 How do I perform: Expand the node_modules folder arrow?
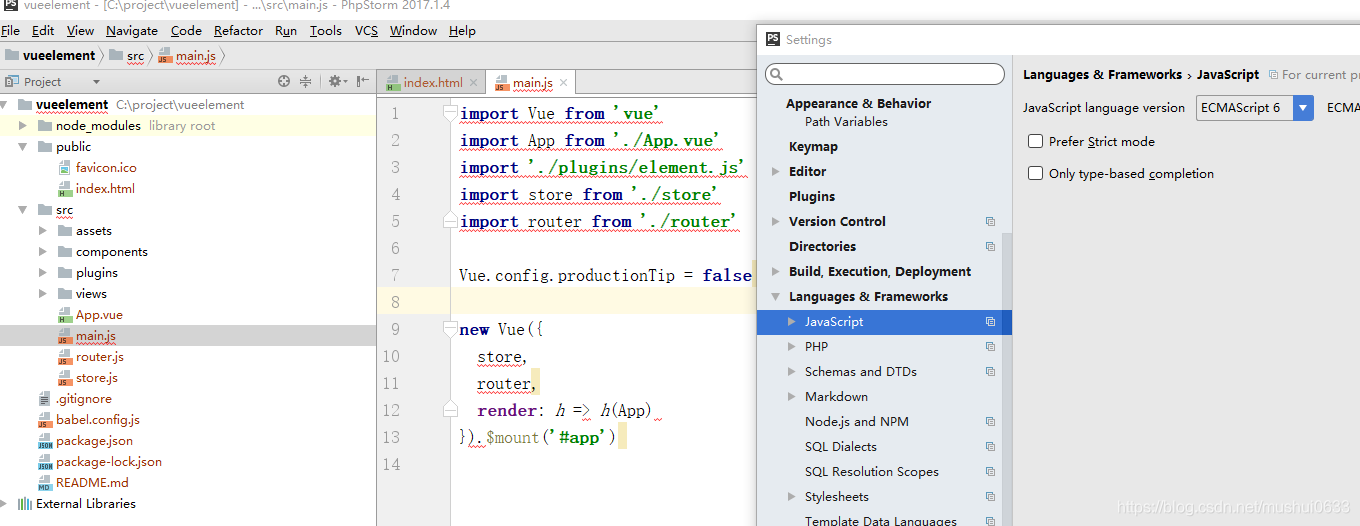click(x=23, y=126)
